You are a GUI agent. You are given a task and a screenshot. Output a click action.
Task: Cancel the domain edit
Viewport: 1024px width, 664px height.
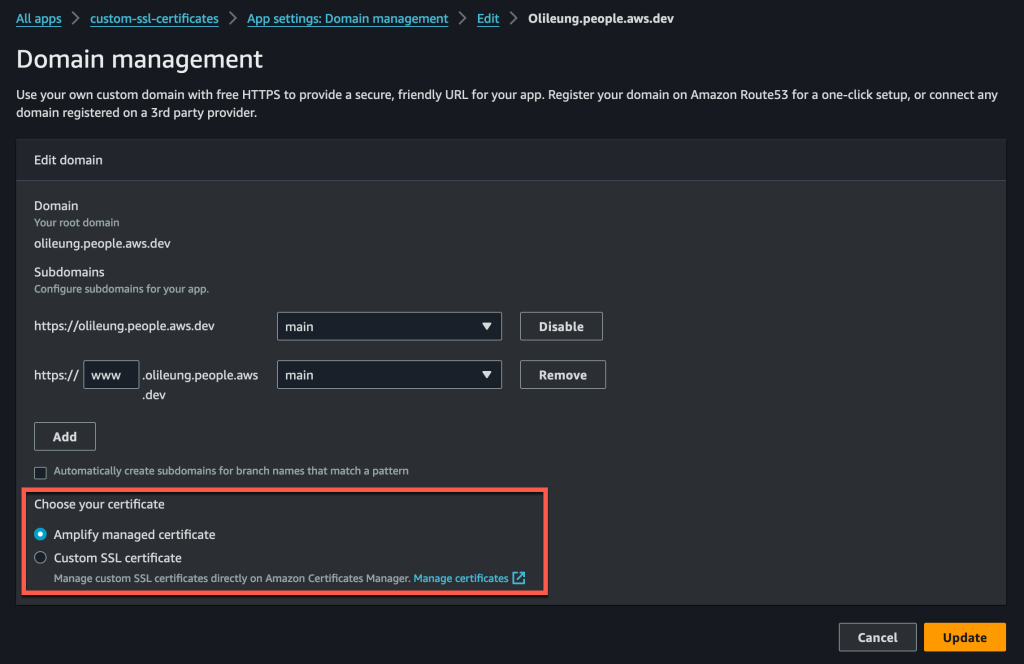(877, 637)
